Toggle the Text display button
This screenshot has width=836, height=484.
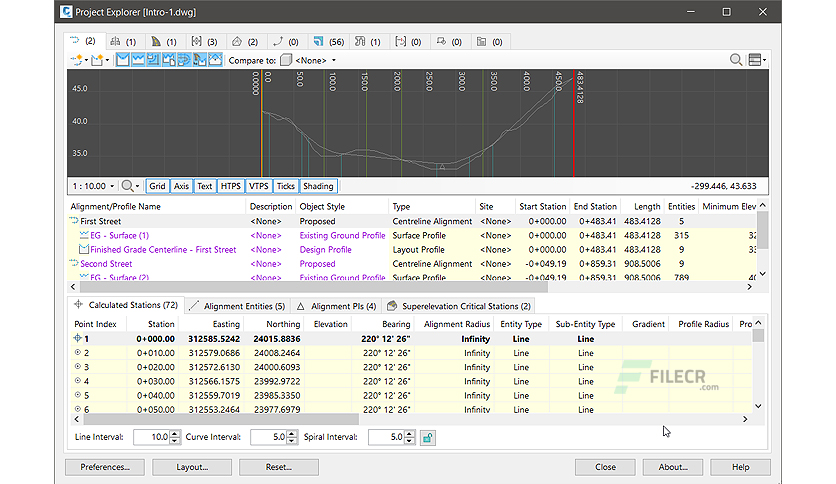[205, 186]
